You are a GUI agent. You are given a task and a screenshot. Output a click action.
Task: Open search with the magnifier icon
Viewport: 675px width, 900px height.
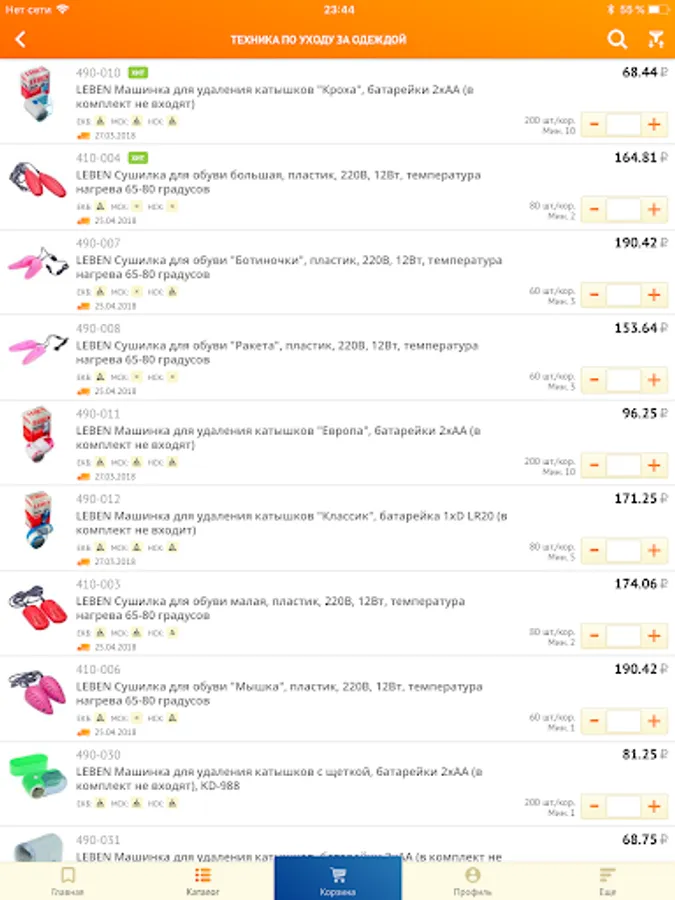coord(618,40)
